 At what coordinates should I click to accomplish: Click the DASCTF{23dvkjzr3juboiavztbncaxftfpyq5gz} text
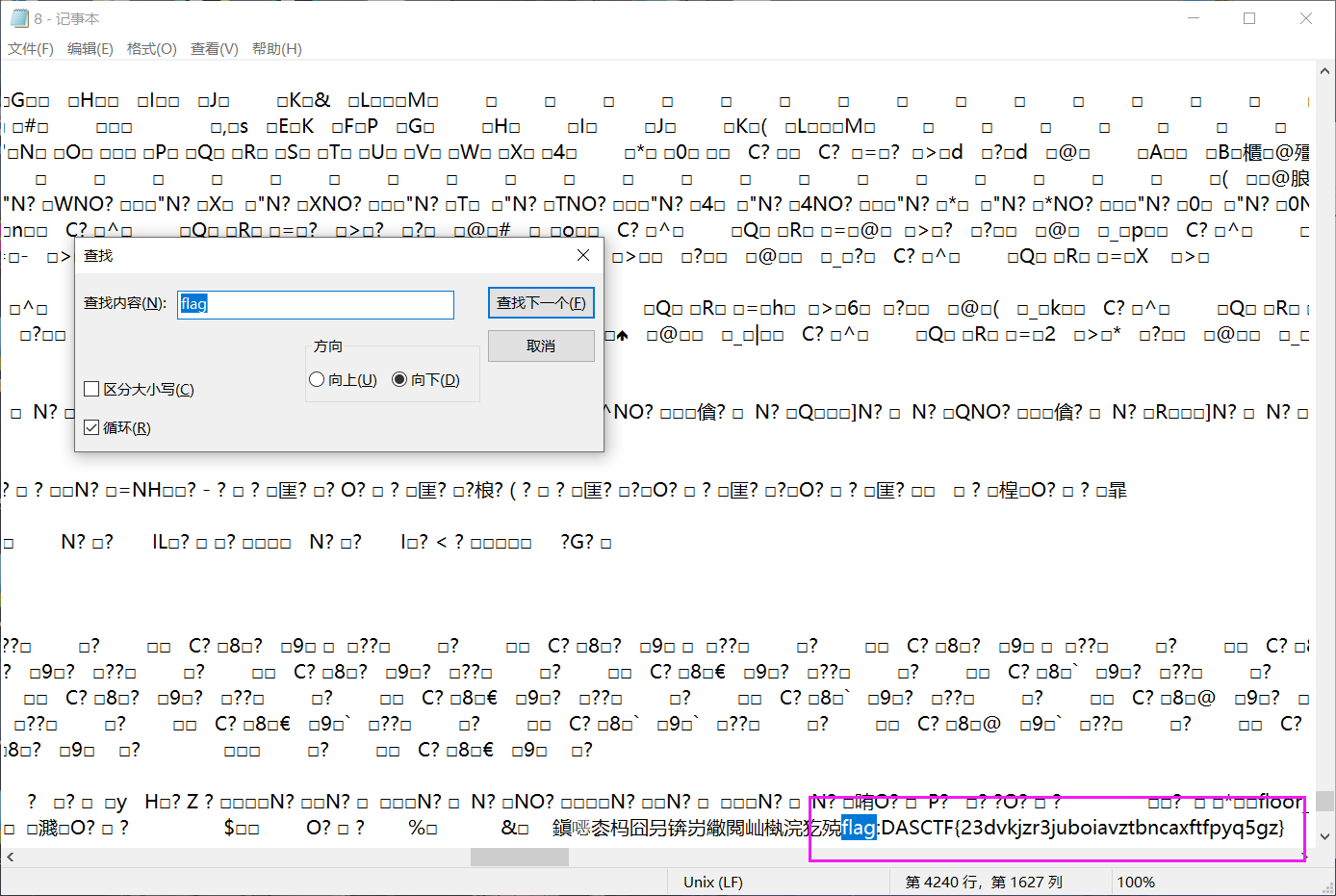(1083, 827)
